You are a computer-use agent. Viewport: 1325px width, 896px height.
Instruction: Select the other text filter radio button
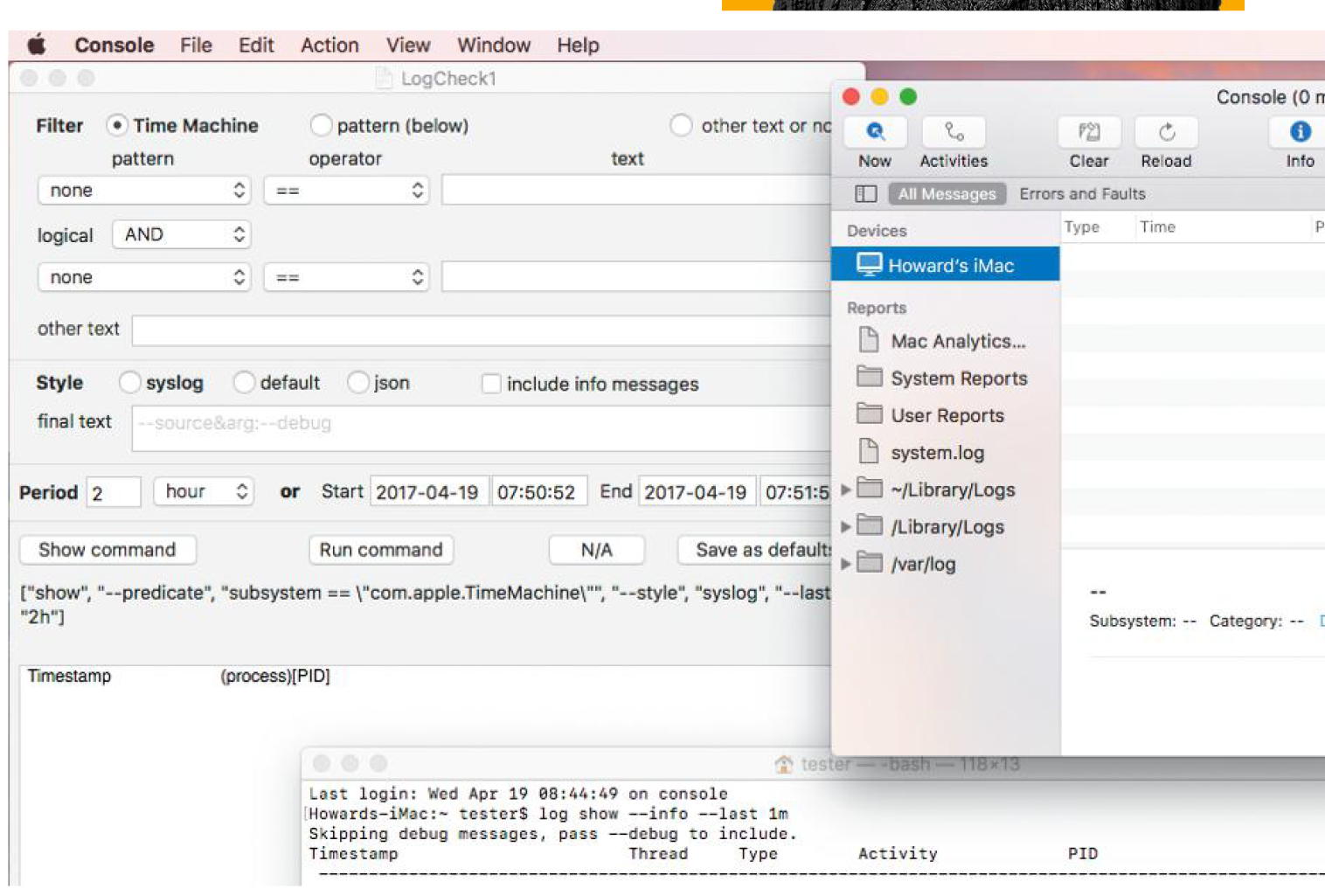681,125
